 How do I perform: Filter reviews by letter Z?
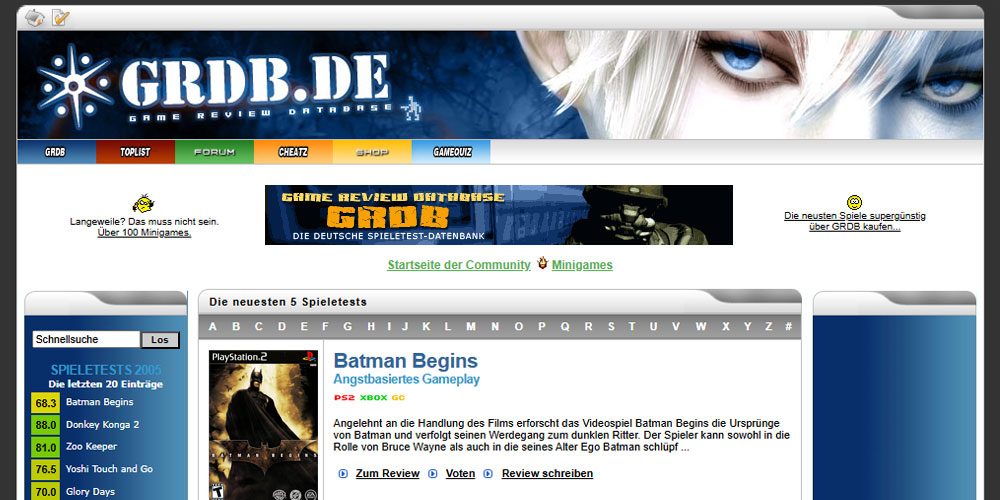(768, 327)
